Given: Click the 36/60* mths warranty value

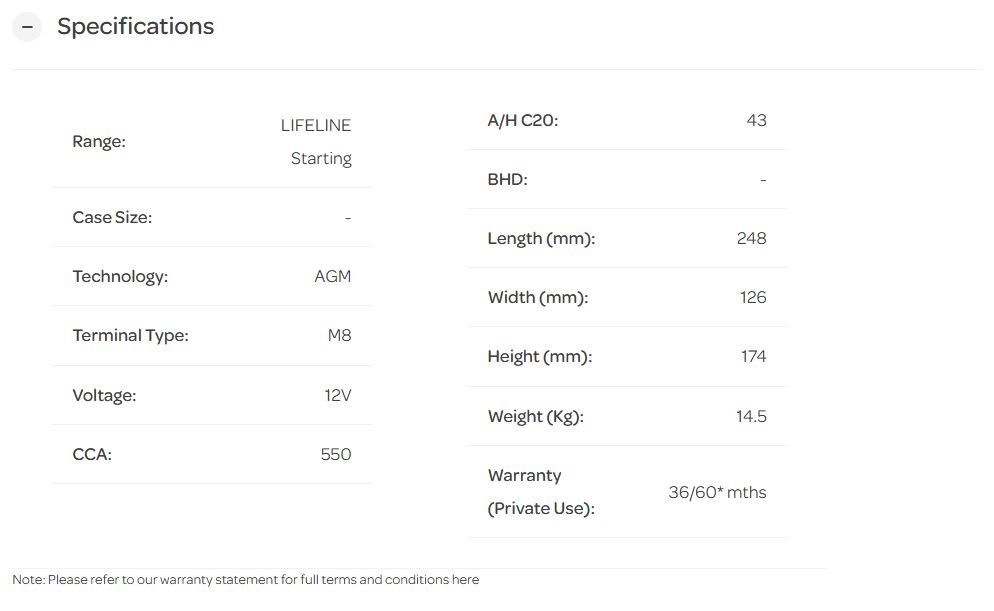Looking at the screenshot, I should click(x=717, y=493).
